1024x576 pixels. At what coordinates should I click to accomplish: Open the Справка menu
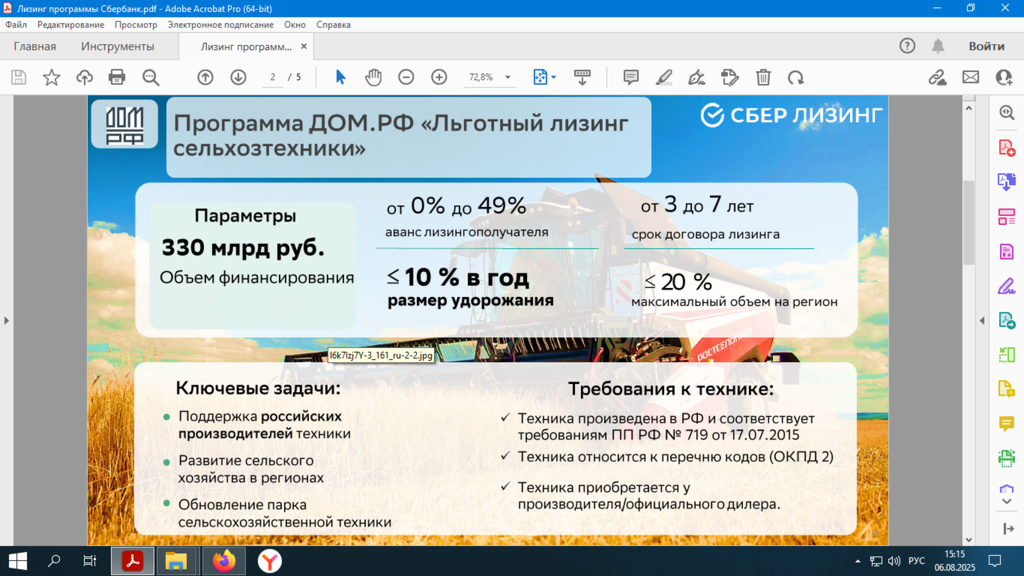pyautogui.click(x=333, y=25)
